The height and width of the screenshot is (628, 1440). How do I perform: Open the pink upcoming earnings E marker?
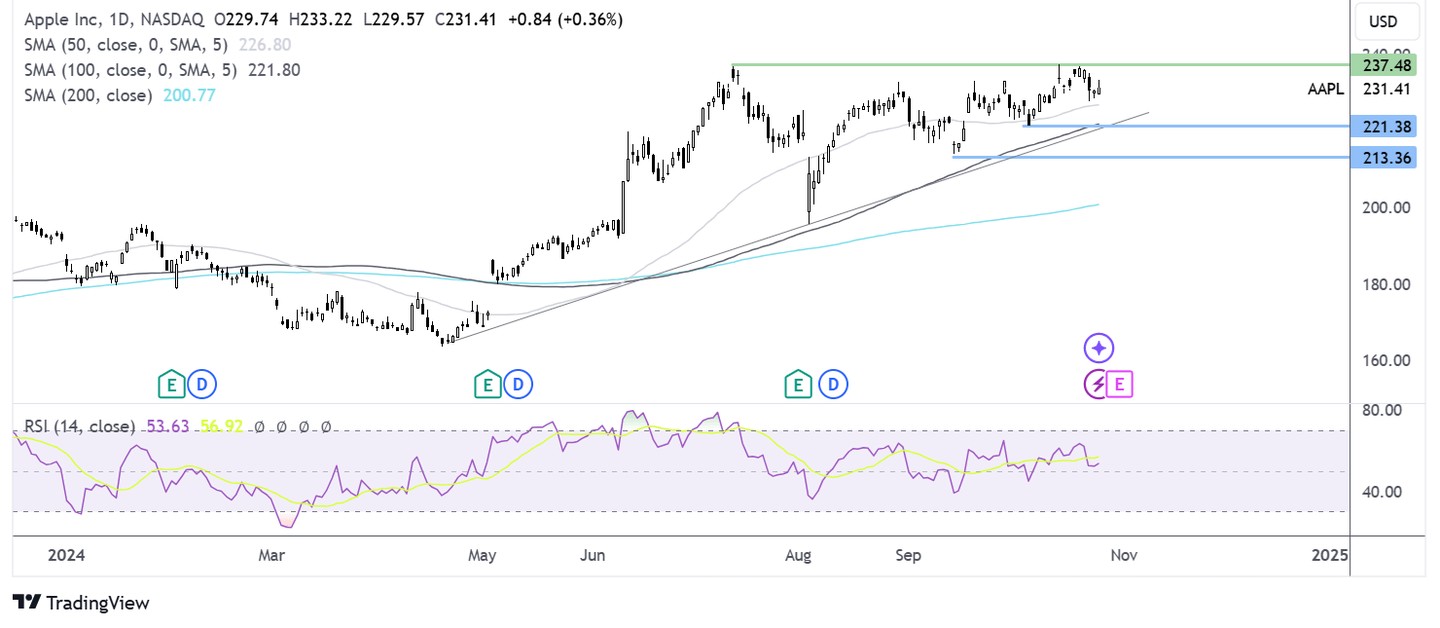coord(1119,383)
